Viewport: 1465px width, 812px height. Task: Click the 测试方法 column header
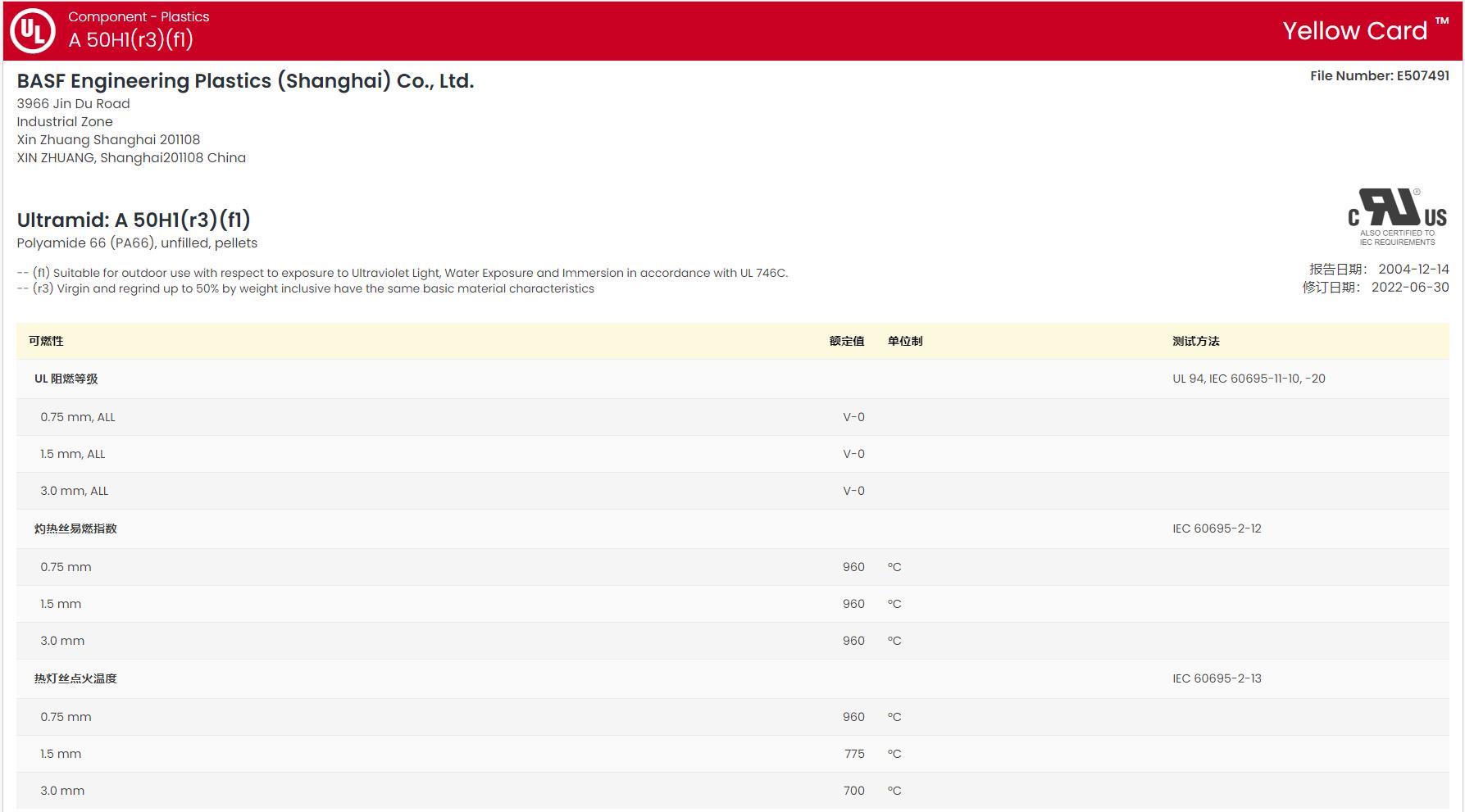[1196, 341]
